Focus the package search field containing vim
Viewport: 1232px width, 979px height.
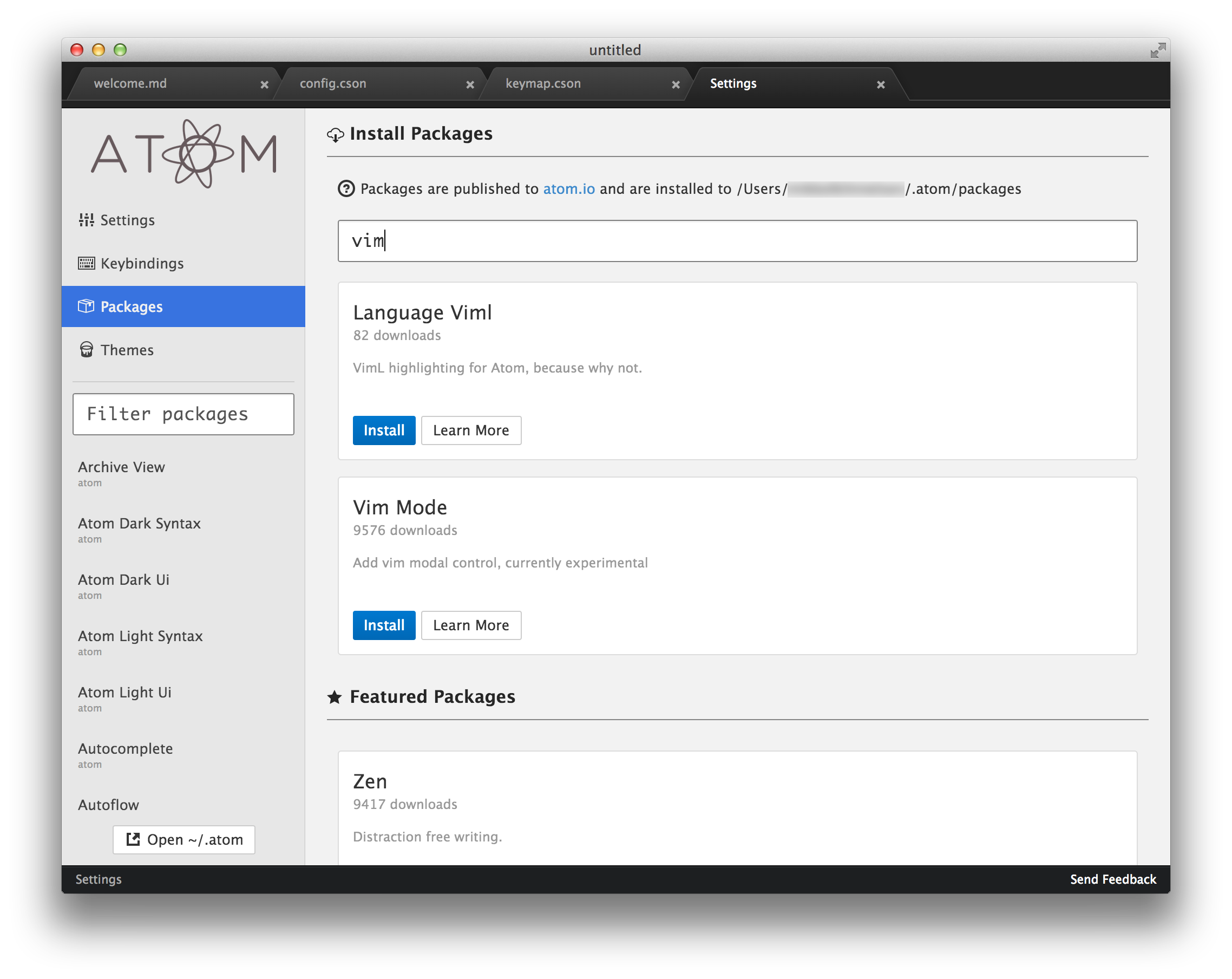[x=737, y=240]
